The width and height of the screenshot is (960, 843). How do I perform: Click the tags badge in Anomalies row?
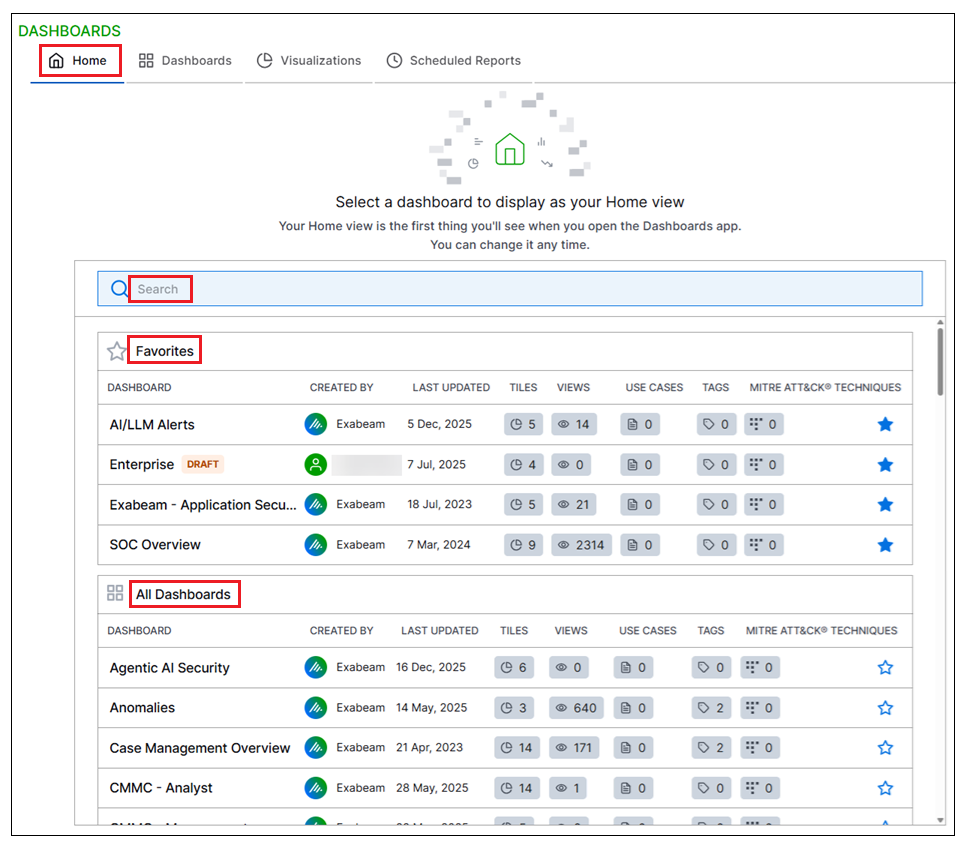pos(710,708)
